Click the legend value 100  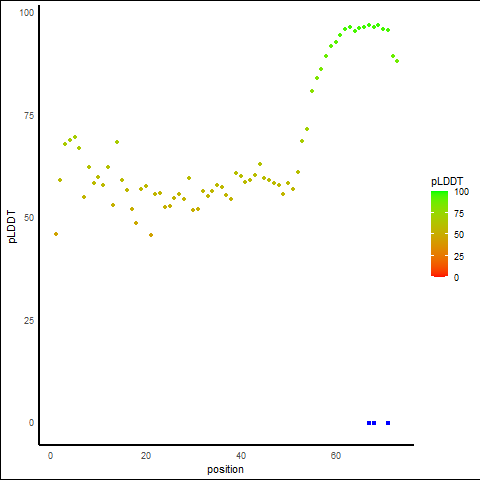pyautogui.click(x=462, y=192)
